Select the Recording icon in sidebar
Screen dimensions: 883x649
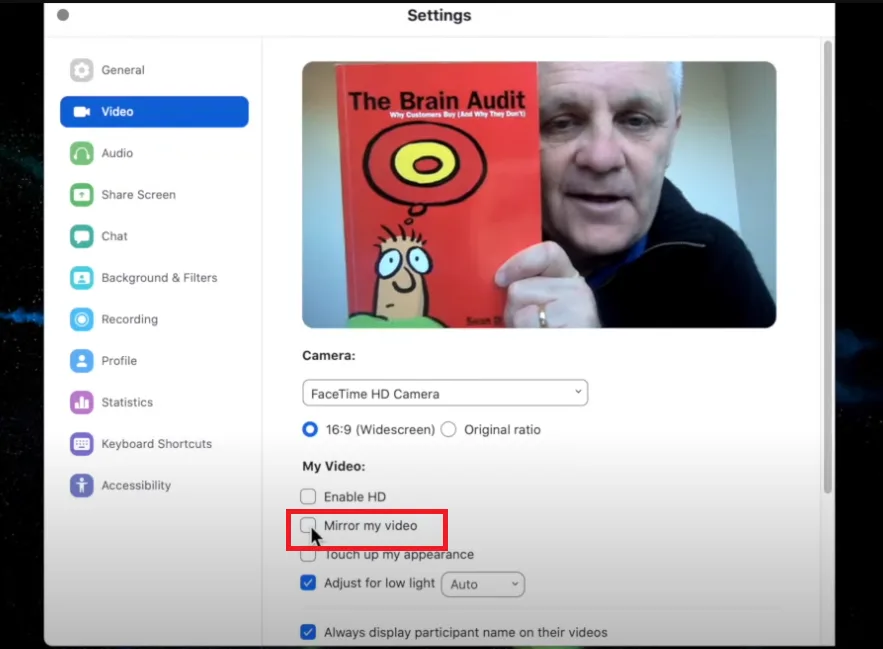tap(81, 319)
